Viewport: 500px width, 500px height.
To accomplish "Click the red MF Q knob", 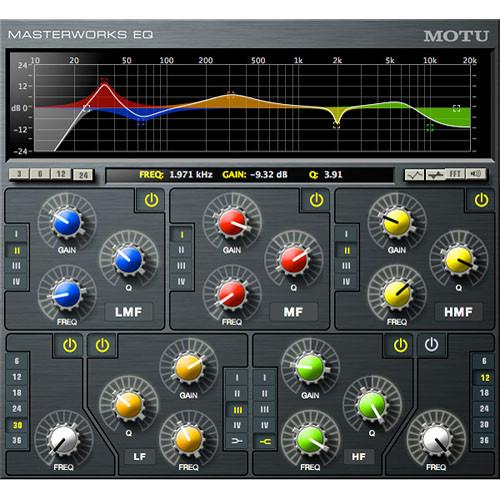I will (294, 260).
